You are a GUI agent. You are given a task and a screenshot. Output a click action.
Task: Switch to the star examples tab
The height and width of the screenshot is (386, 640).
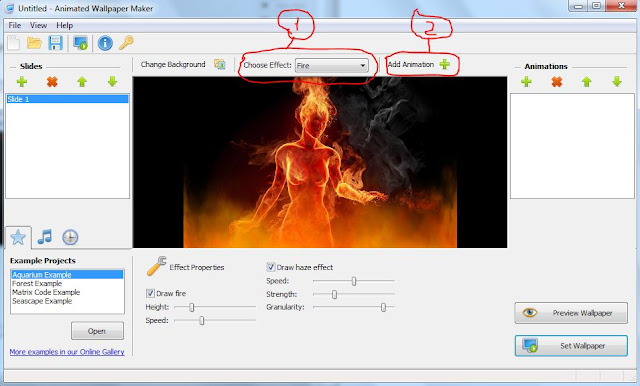(x=18, y=237)
